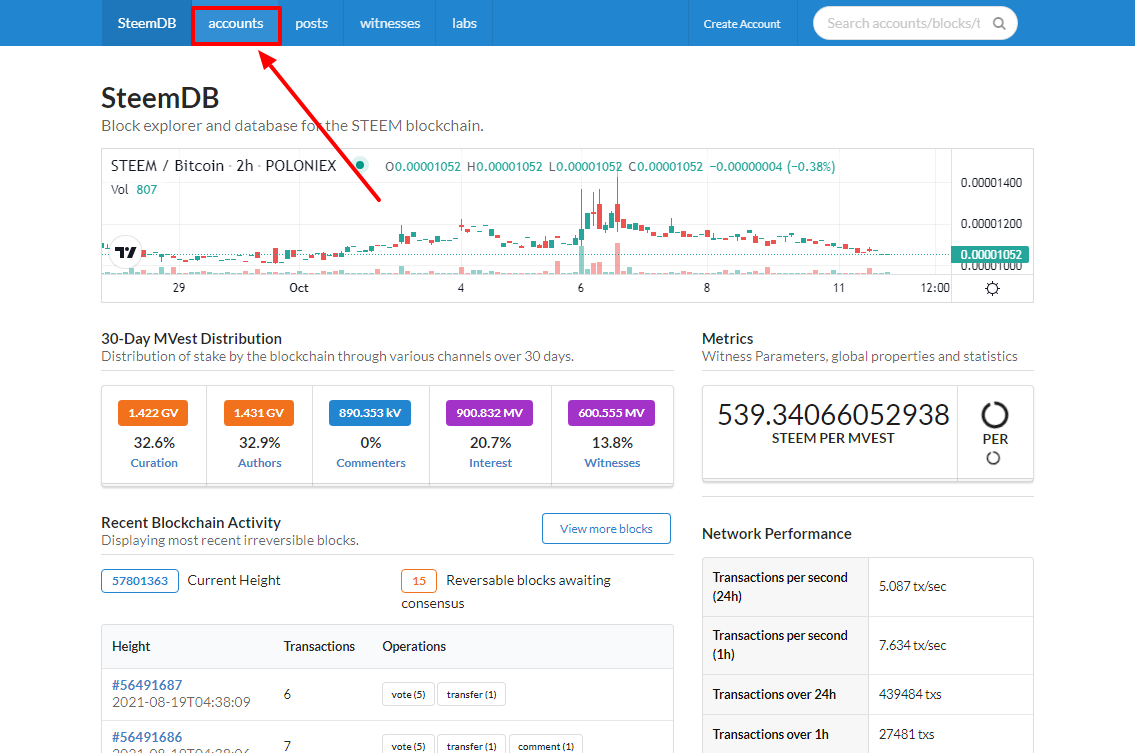Open the witnesses tab
Screen dimensions: 1135x753
click(x=390, y=23)
